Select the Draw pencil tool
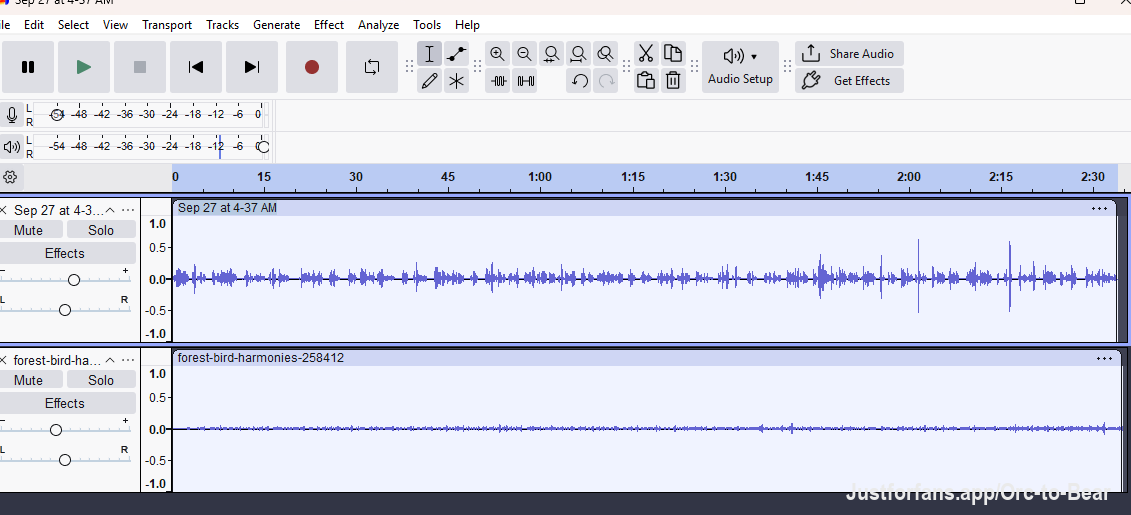This screenshot has width=1131, height=515. 429,81
